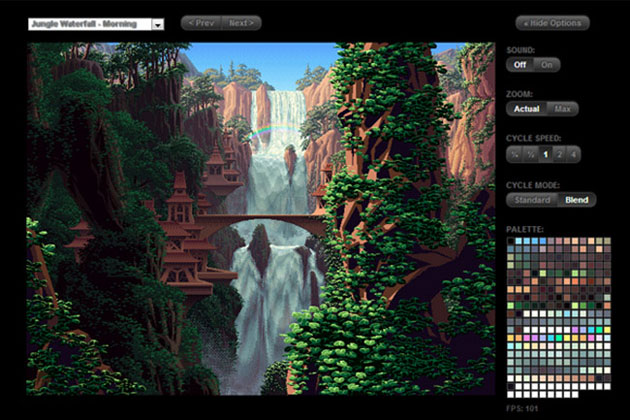This screenshot has height=420, width=630.
Task: Set zoom to Max
Action: pyautogui.click(x=562, y=109)
